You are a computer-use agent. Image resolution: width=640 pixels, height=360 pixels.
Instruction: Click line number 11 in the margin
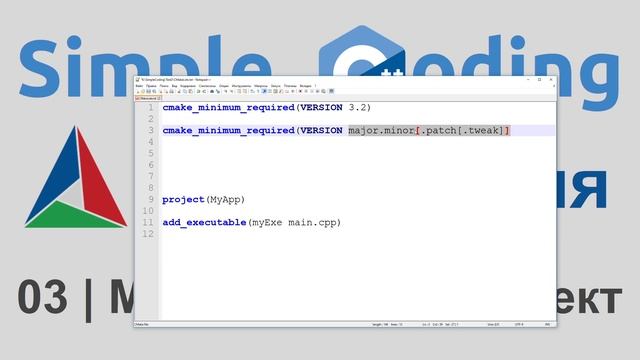click(148, 222)
